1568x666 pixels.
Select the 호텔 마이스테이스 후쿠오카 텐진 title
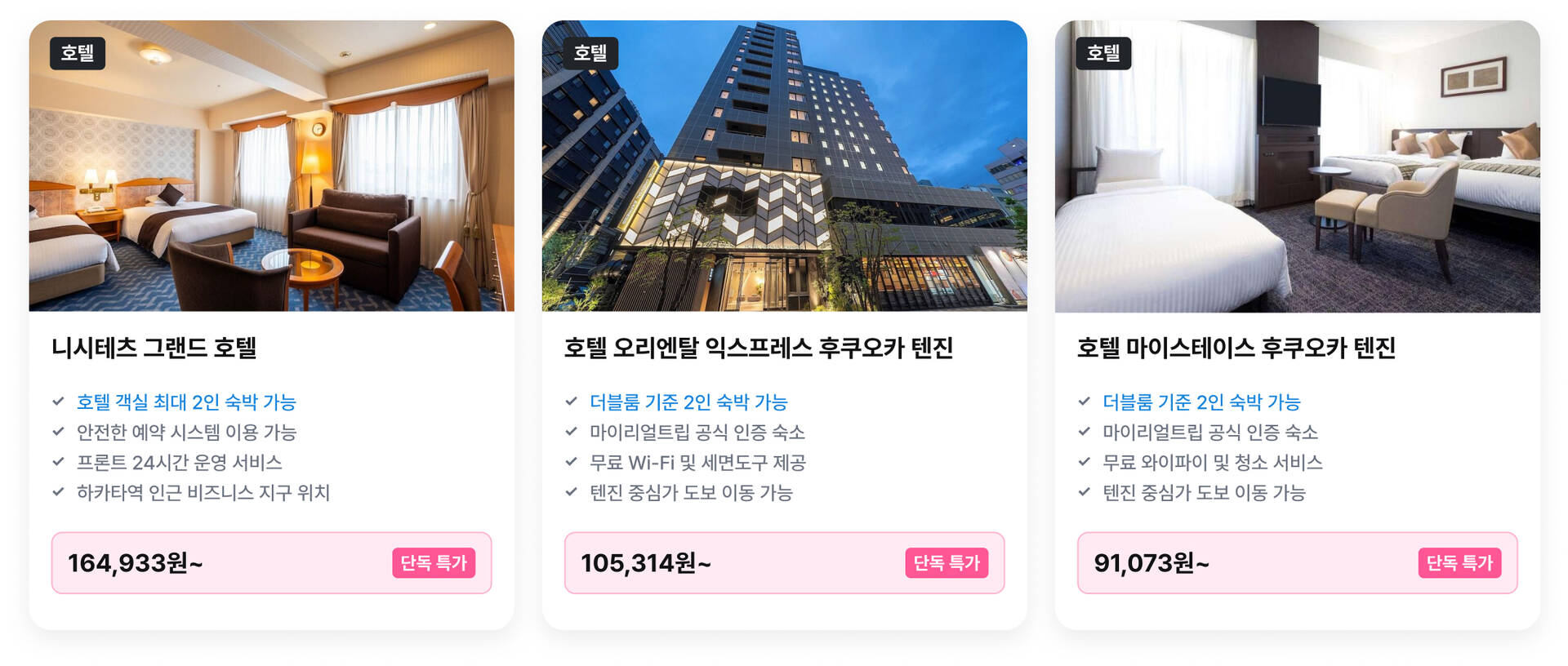(x=1236, y=348)
